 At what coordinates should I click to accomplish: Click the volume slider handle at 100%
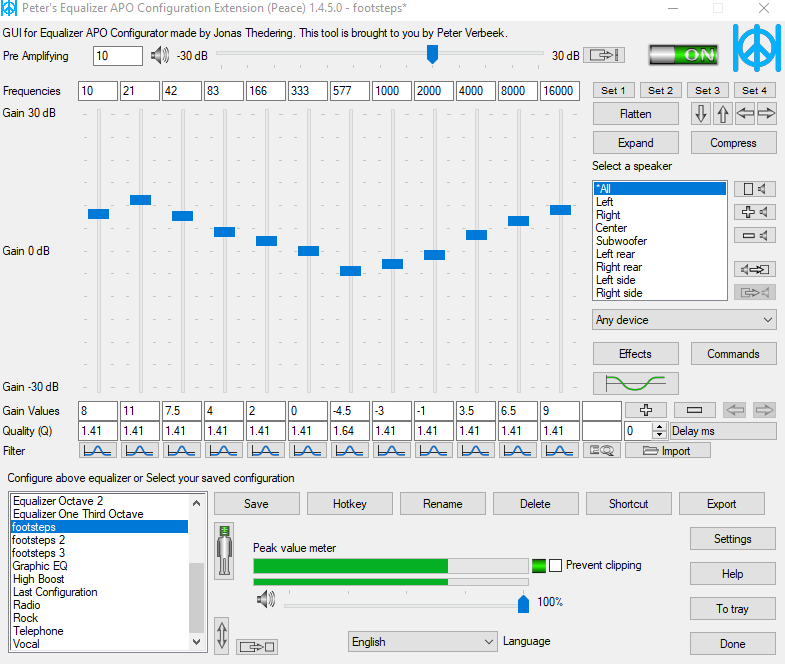pos(523,603)
